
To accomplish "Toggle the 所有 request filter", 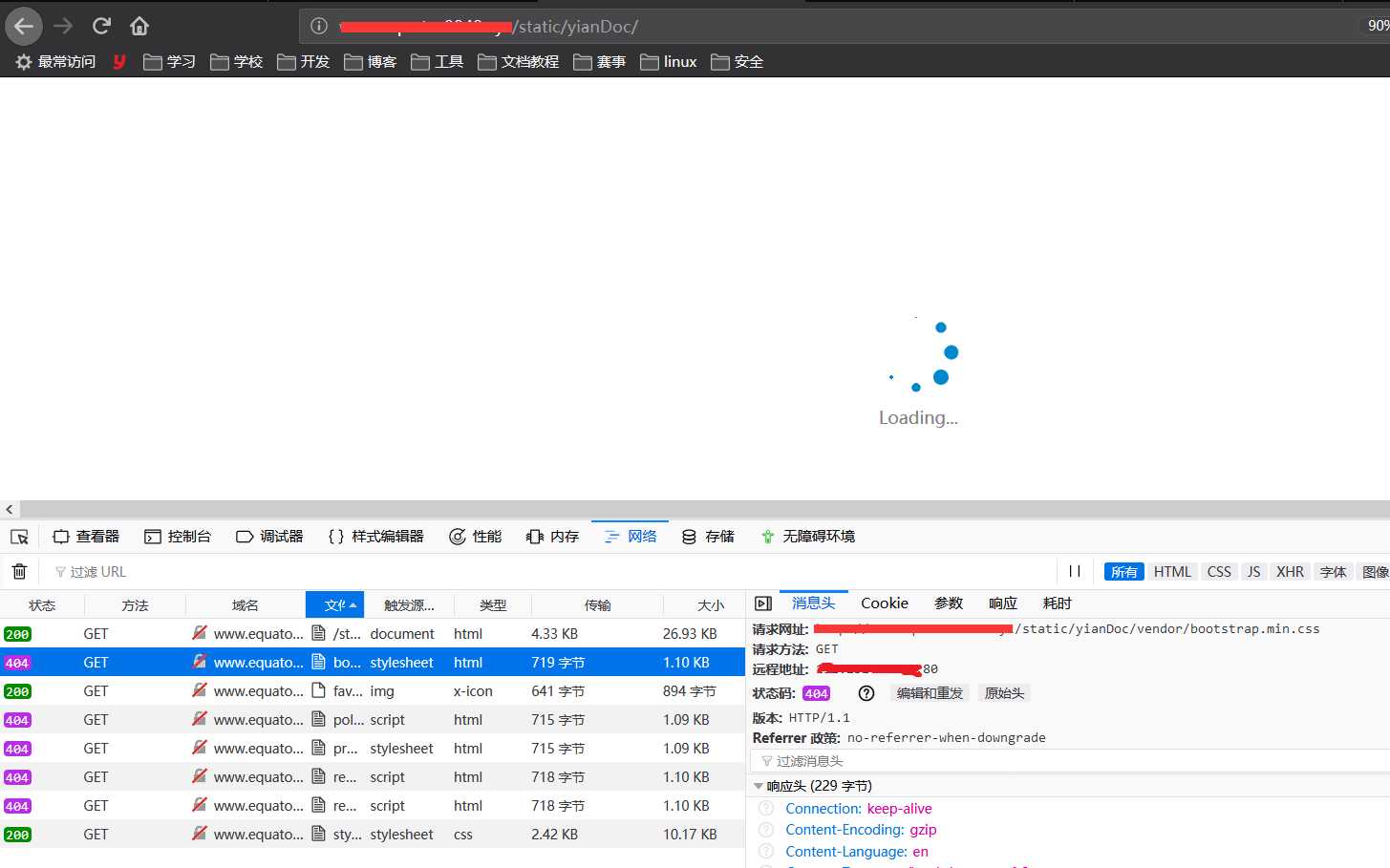I will pyautogui.click(x=1123, y=572).
